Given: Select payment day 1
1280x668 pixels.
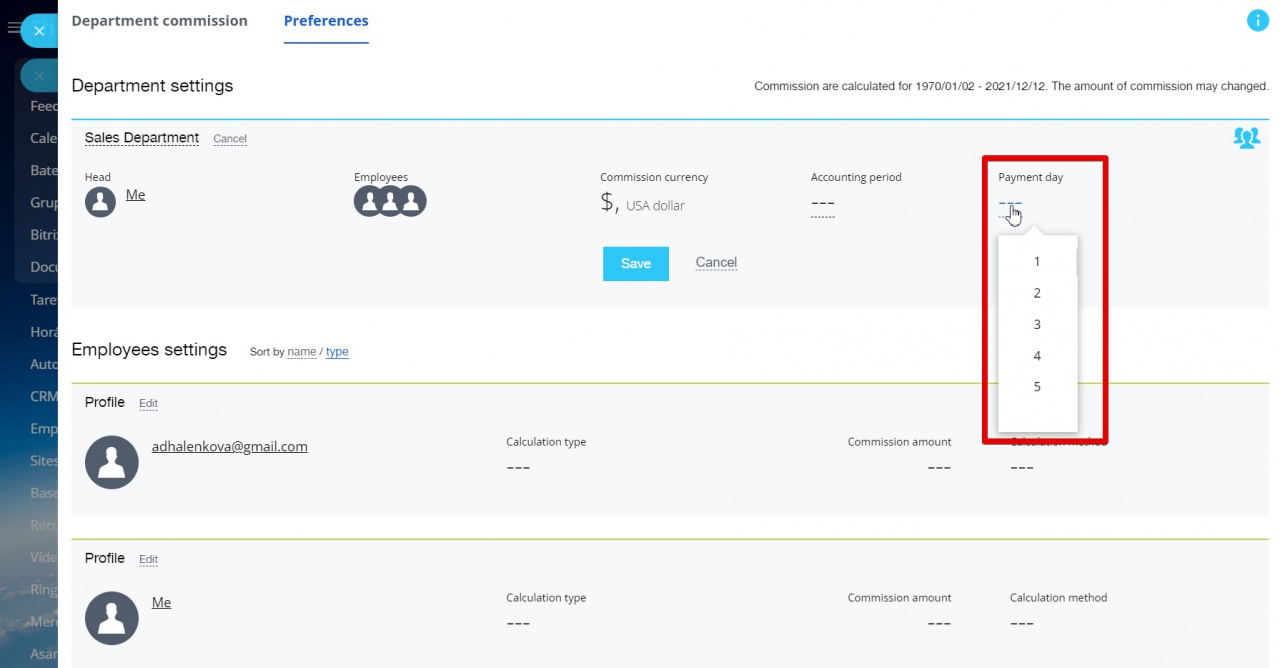Looking at the screenshot, I should click(x=1037, y=262).
